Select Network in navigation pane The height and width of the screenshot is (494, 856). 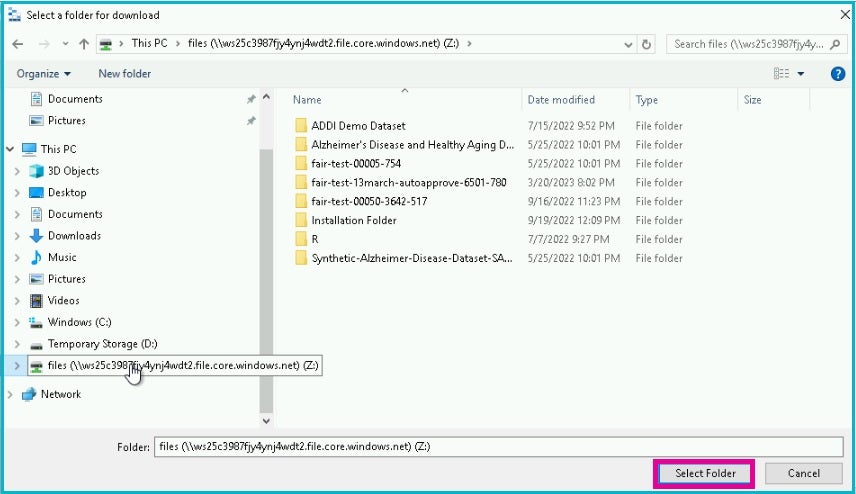61,394
